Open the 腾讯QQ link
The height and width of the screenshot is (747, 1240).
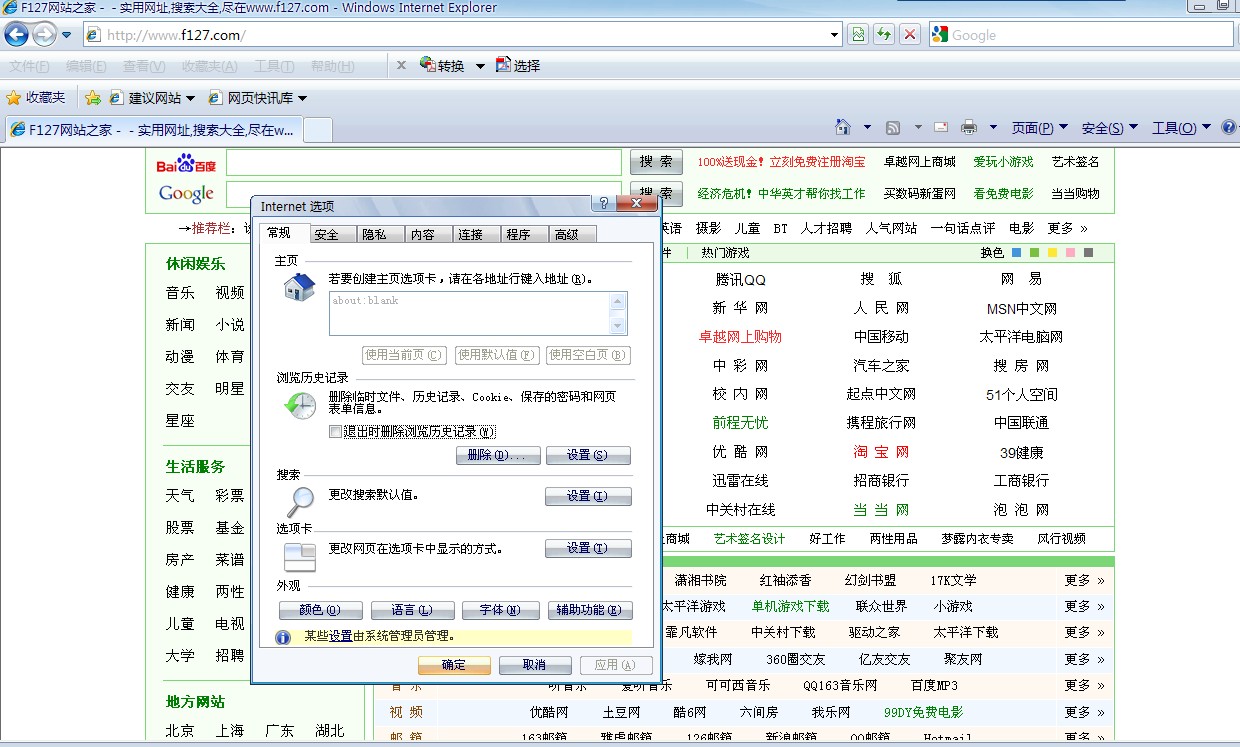pos(740,280)
